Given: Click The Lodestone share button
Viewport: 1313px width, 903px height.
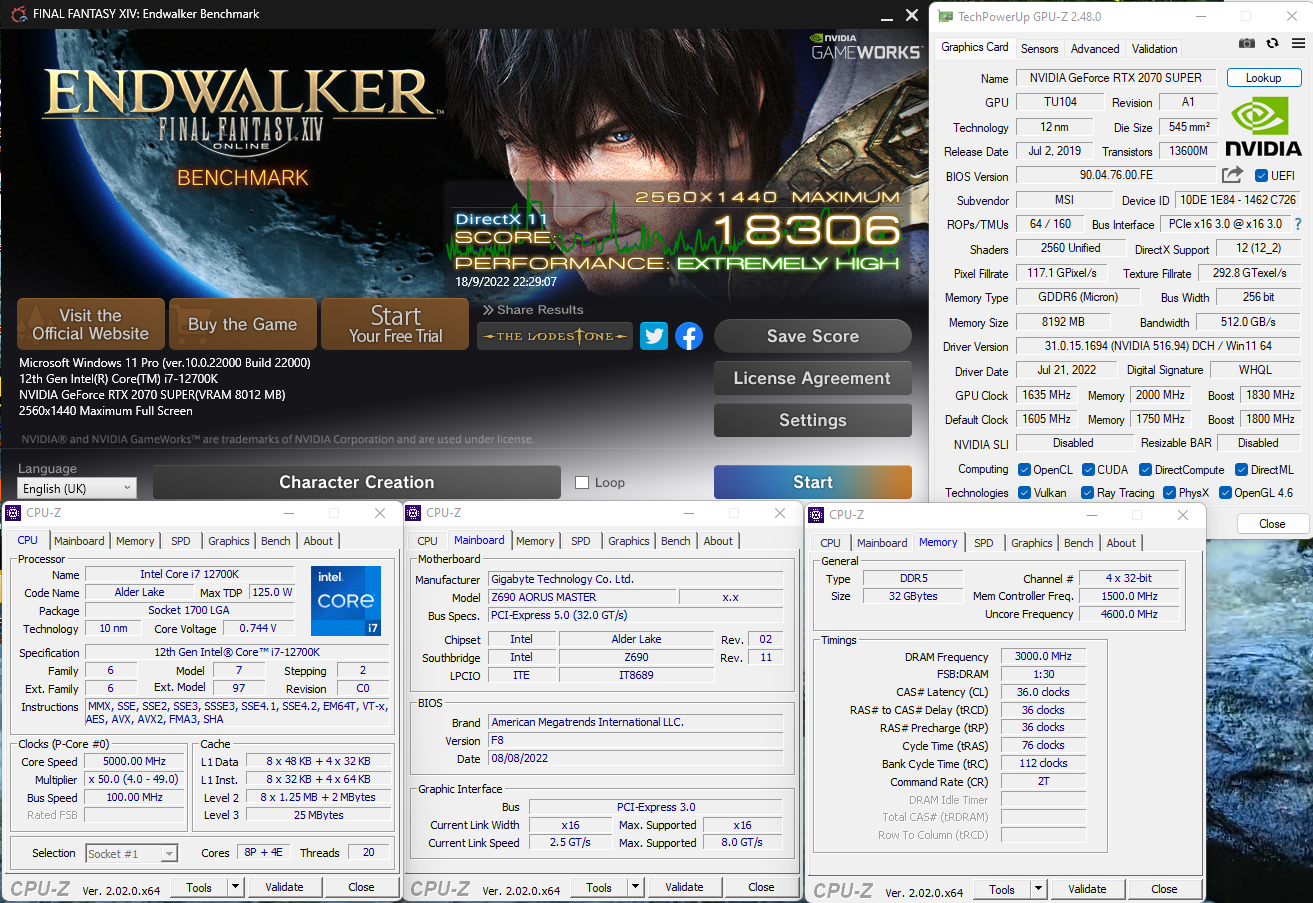Looking at the screenshot, I should pyautogui.click(x=555, y=336).
